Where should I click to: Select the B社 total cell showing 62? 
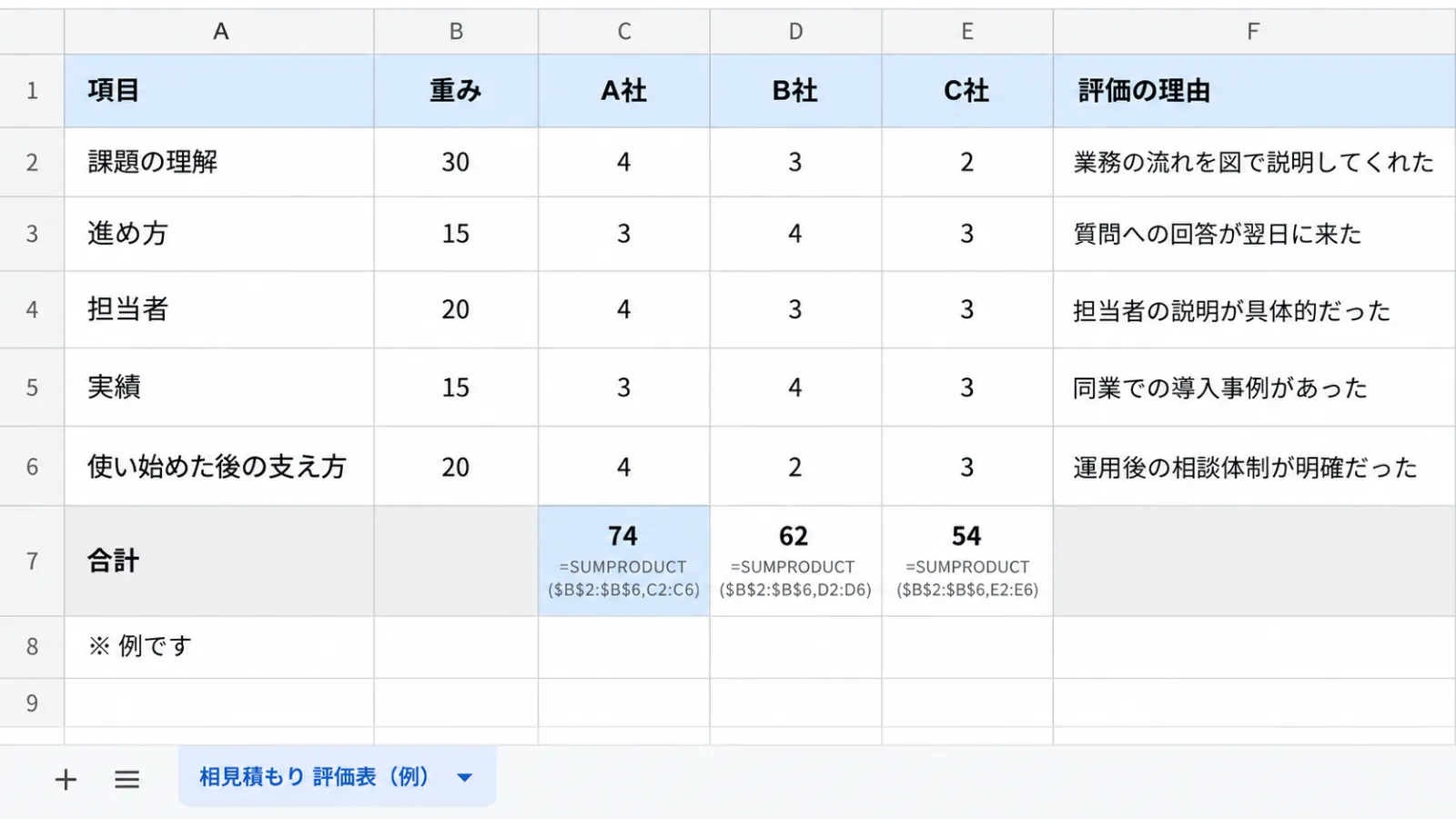point(795,561)
